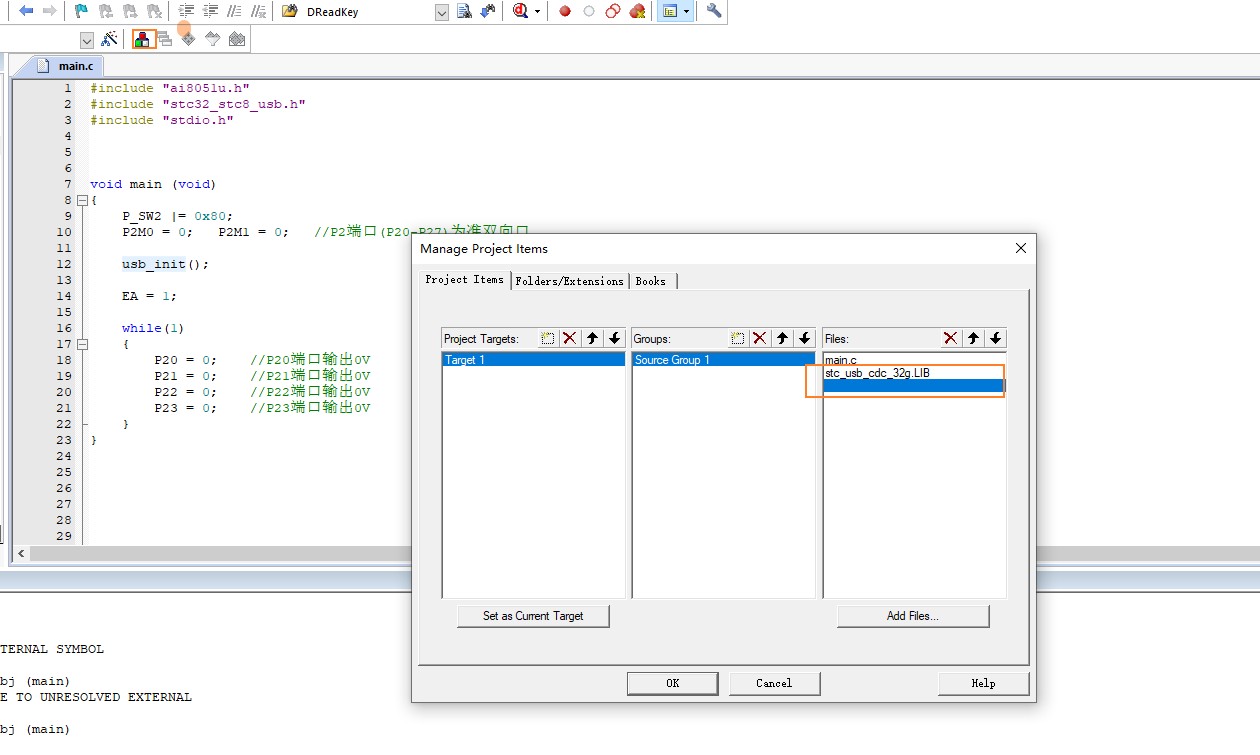Navigate backward with the blue left arrow
Viewport: 1260px width, 755px height.
pos(26,11)
